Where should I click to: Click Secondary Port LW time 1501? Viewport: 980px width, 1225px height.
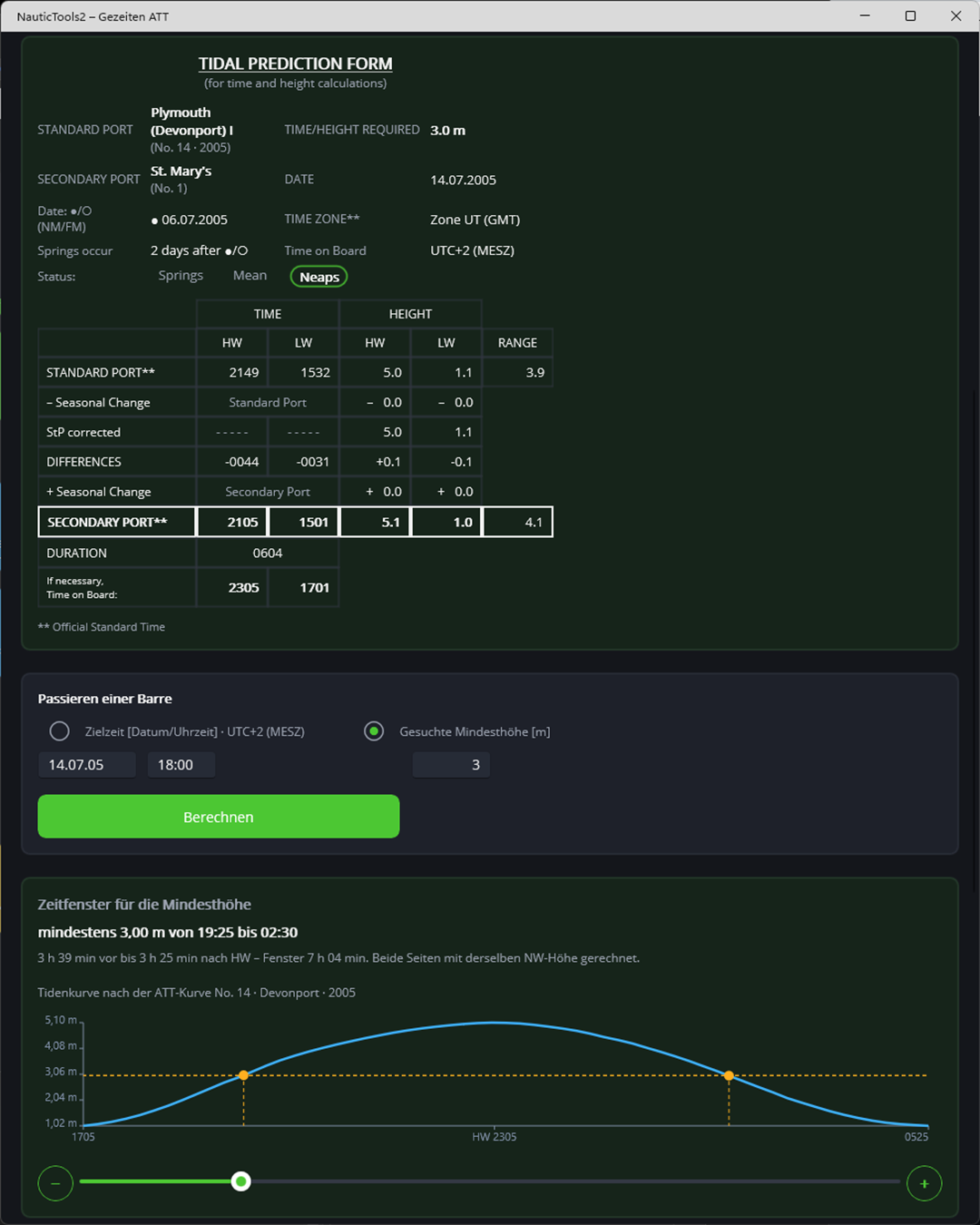click(x=304, y=522)
